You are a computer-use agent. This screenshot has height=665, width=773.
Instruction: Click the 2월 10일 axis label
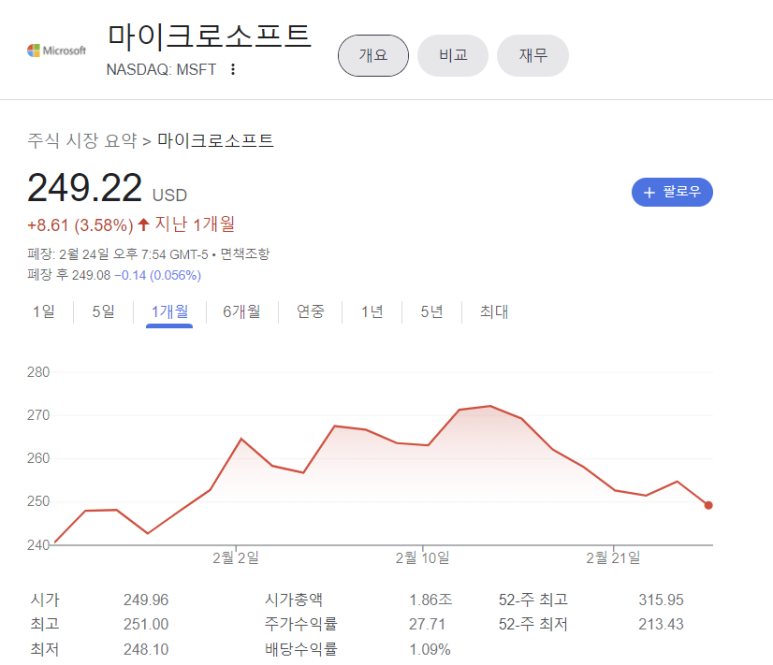click(422, 558)
